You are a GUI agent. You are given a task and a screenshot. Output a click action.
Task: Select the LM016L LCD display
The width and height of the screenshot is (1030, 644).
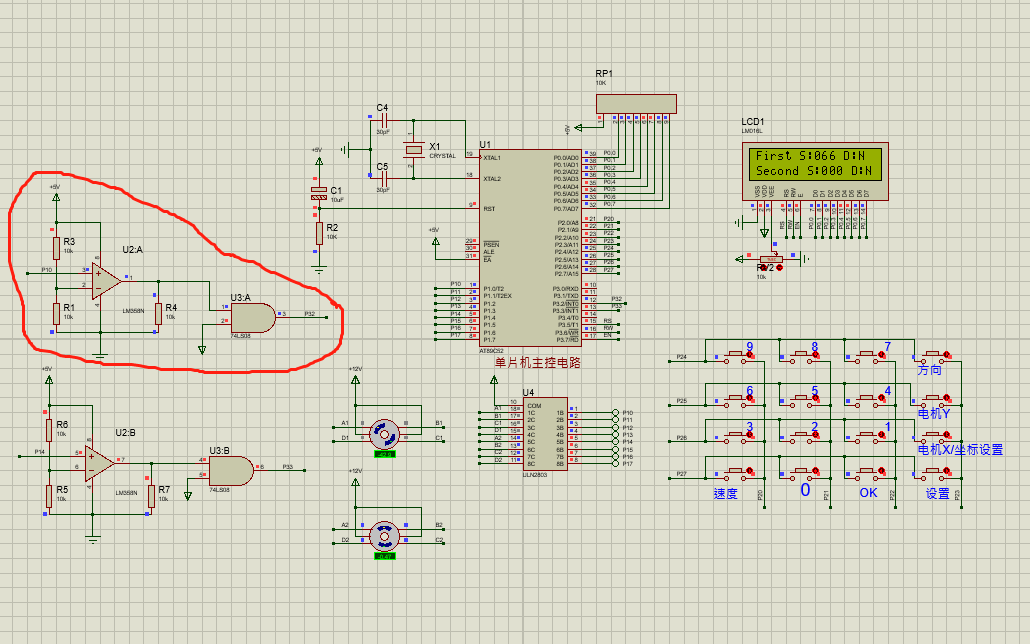click(815, 172)
